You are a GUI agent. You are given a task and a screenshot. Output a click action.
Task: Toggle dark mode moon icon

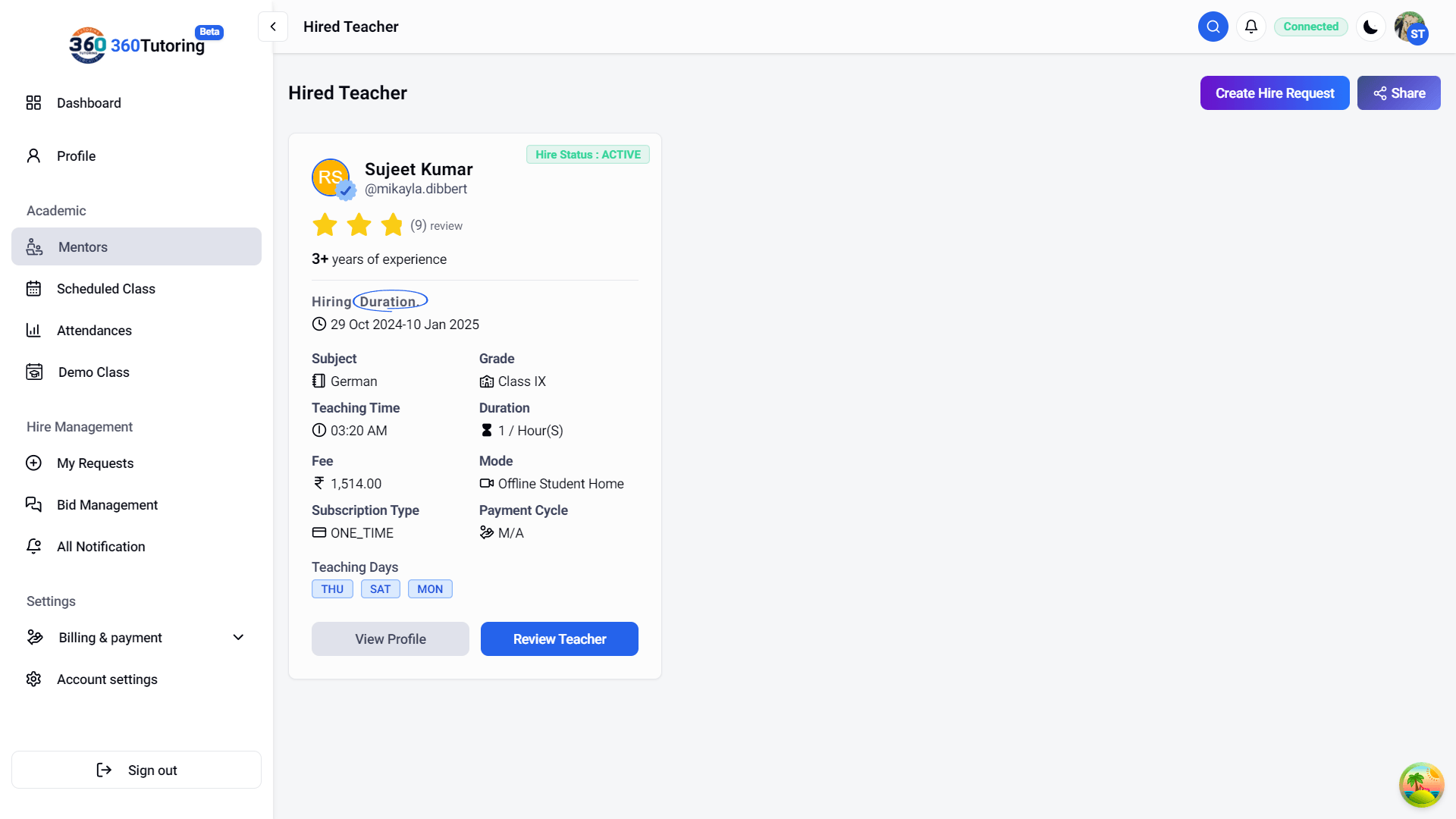tap(1370, 27)
